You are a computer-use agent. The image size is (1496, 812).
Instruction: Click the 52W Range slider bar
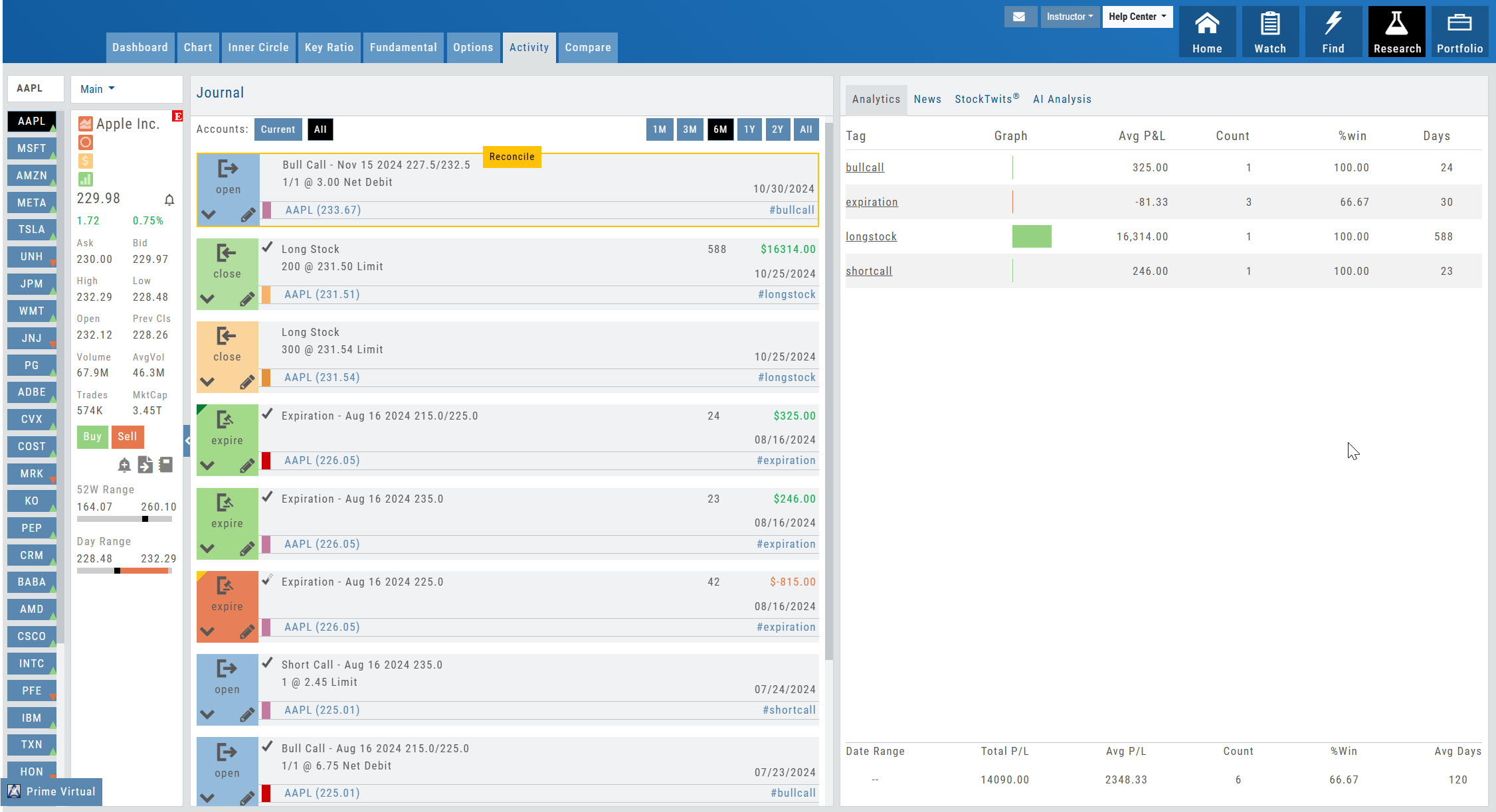[x=124, y=519]
